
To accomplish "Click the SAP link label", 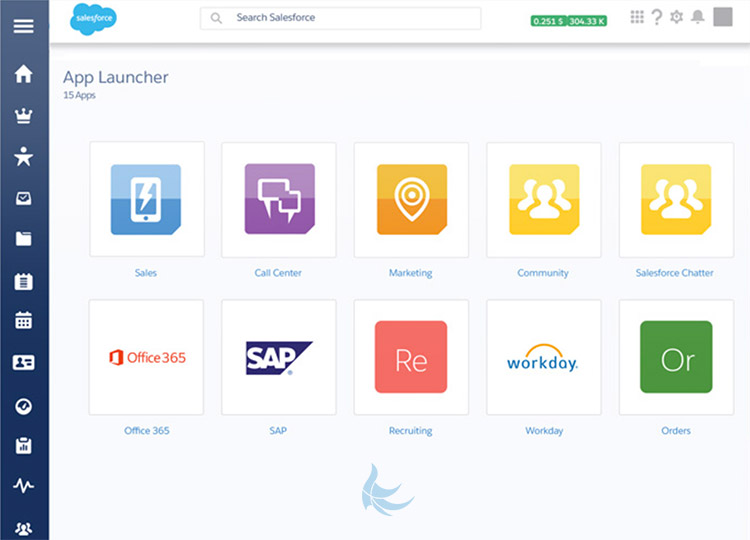I will click(x=278, y=430).
